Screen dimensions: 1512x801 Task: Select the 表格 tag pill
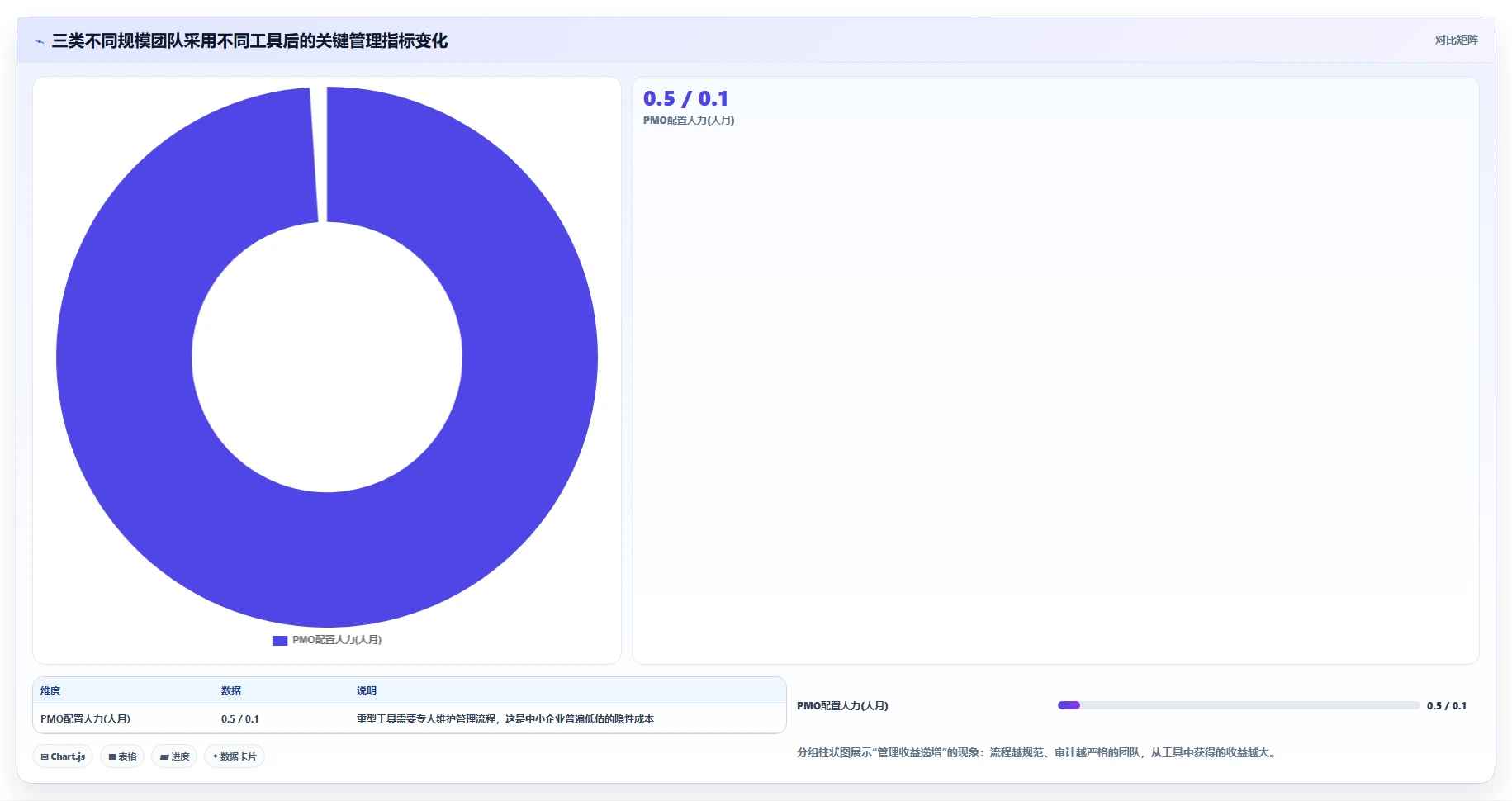click(x=122, y=756)
